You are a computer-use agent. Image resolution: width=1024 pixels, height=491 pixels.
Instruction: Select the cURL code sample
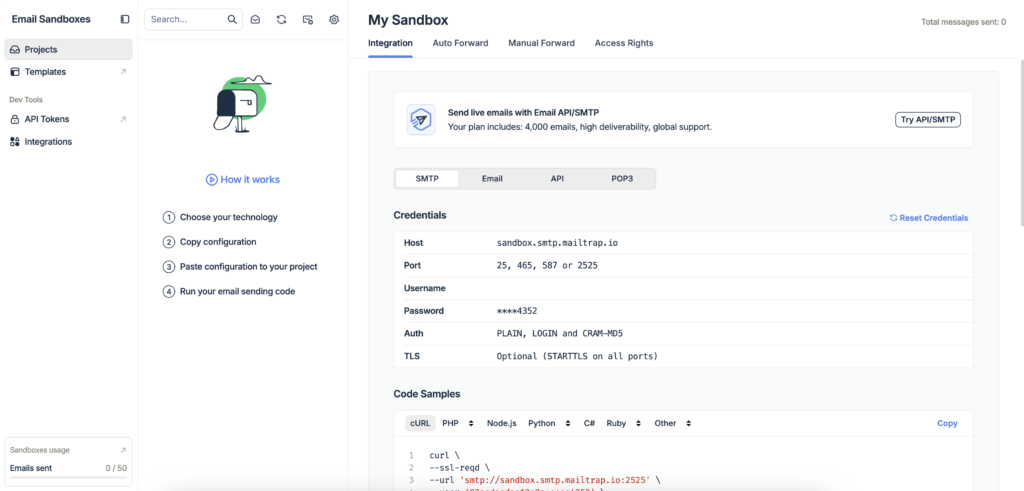(x=420, y=423)
